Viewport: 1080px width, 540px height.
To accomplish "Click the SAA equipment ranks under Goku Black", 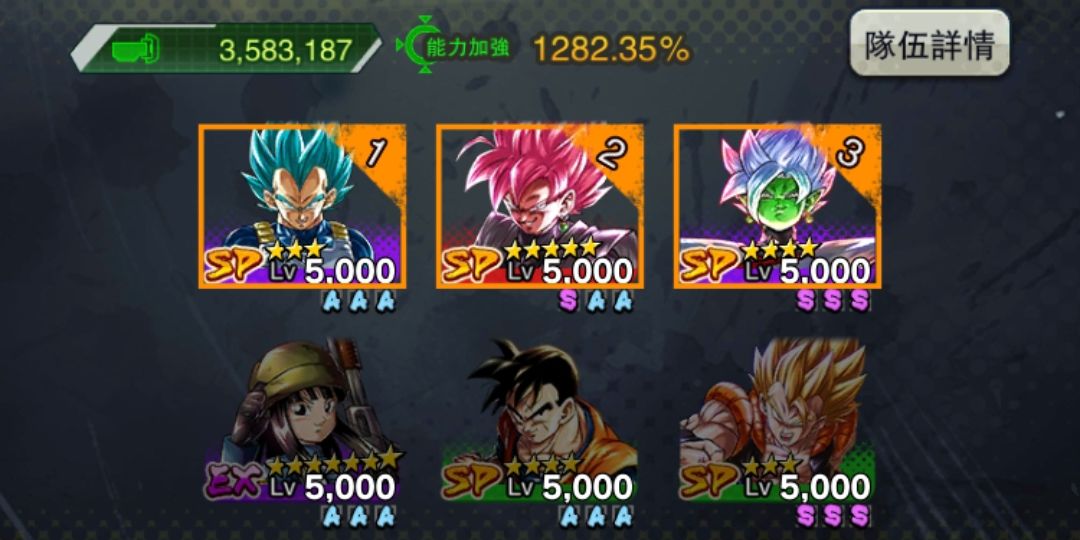I will pos(596,300).
